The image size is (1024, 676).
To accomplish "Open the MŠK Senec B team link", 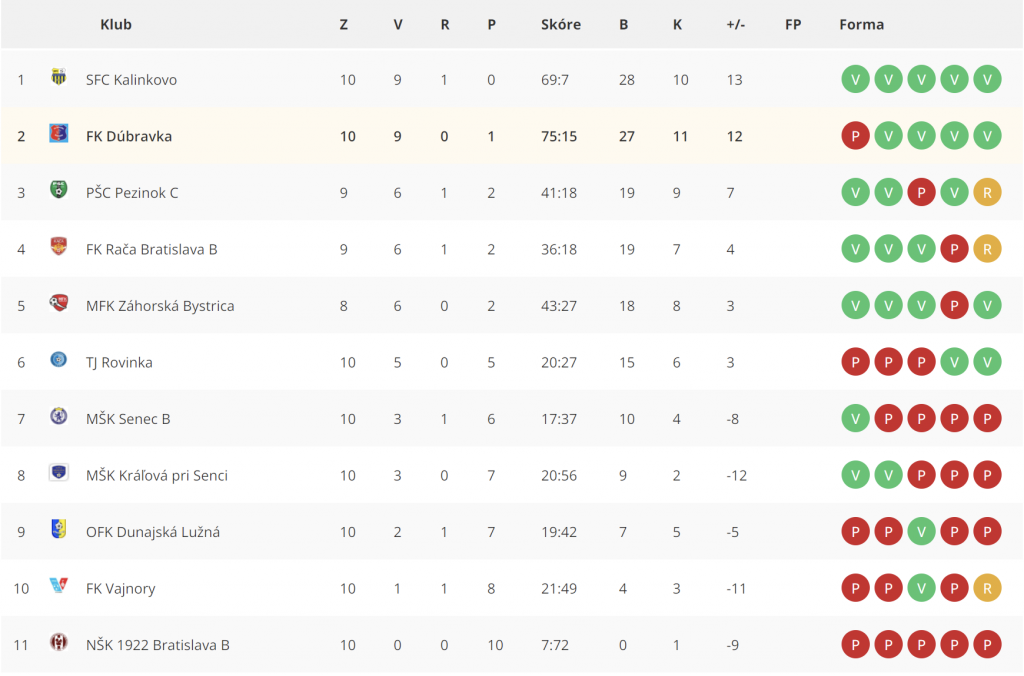I will (x=128, y=419).
